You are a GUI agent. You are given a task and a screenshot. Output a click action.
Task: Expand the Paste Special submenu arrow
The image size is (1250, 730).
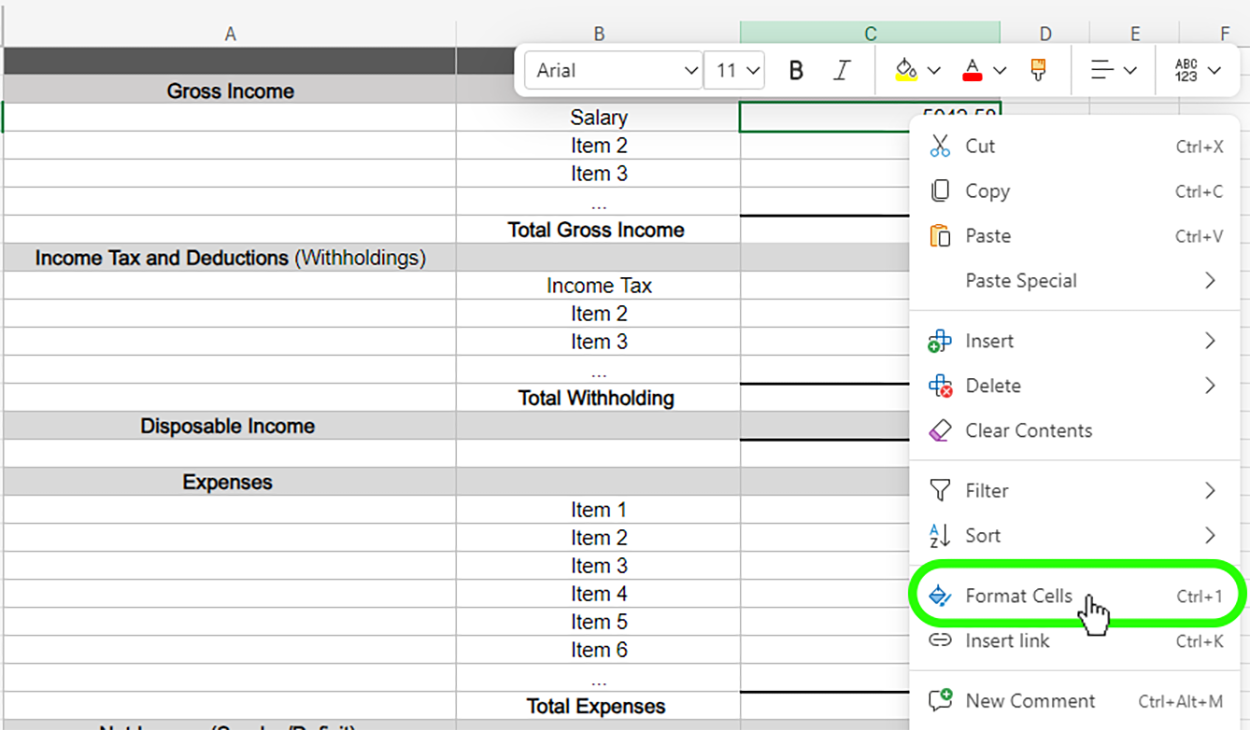click(x=1210, y=281)
